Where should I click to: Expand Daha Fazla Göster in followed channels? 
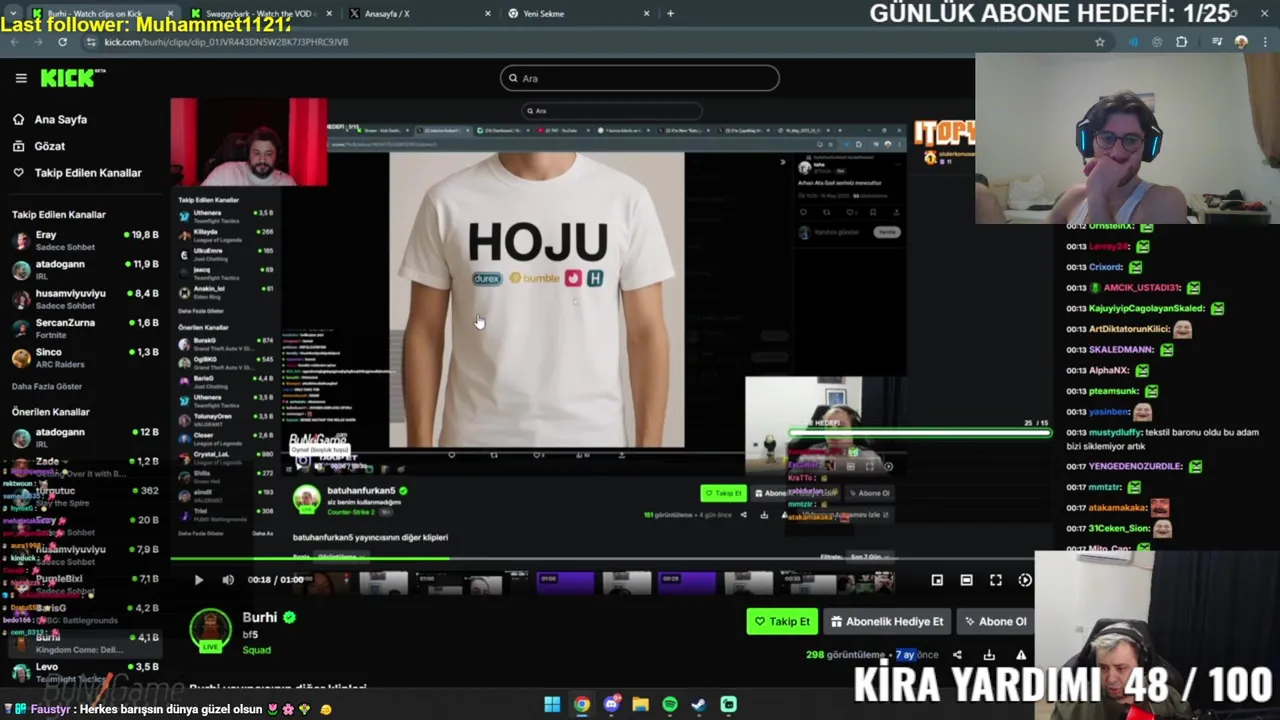(x=47, y=386)
